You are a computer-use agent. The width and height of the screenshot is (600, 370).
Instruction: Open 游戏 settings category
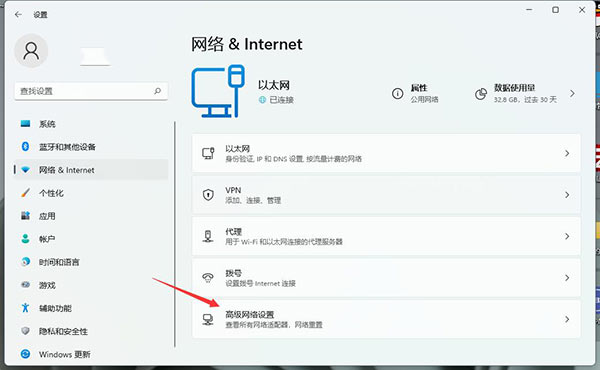[x=91, y=285]
